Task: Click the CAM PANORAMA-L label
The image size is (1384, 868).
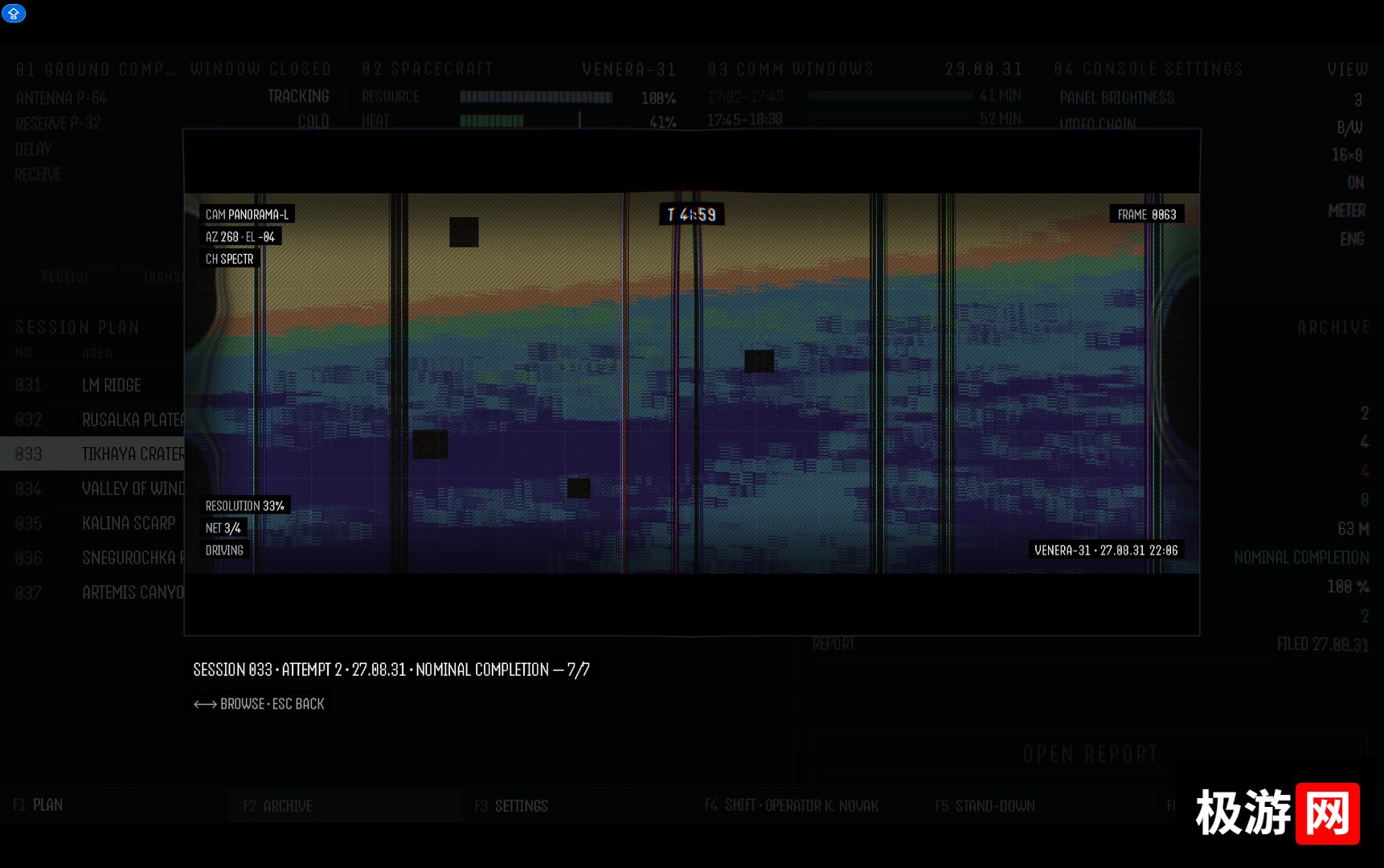Action: tap(247, 215)
